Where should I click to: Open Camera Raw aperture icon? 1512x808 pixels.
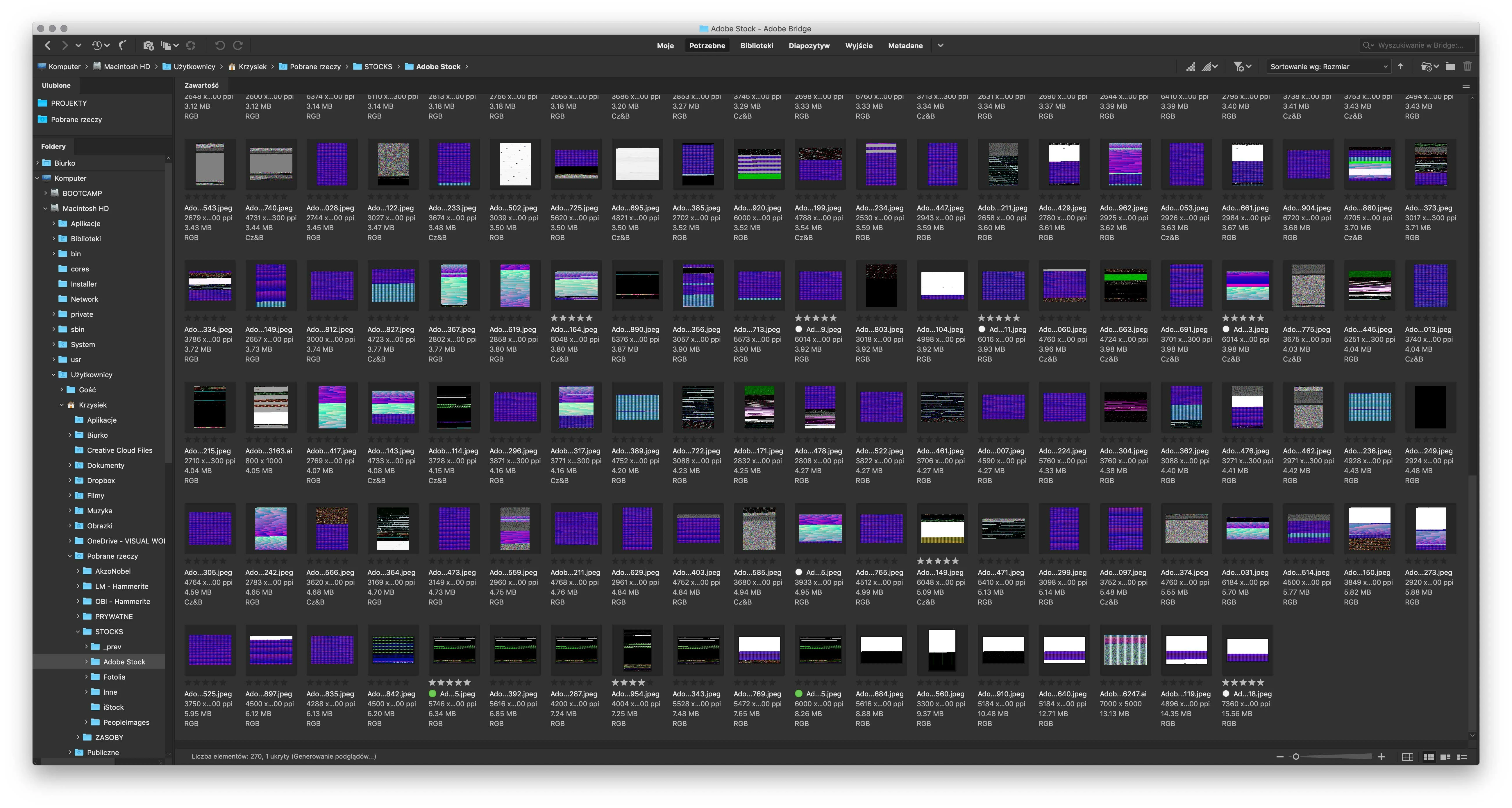[x=191, y=45]
